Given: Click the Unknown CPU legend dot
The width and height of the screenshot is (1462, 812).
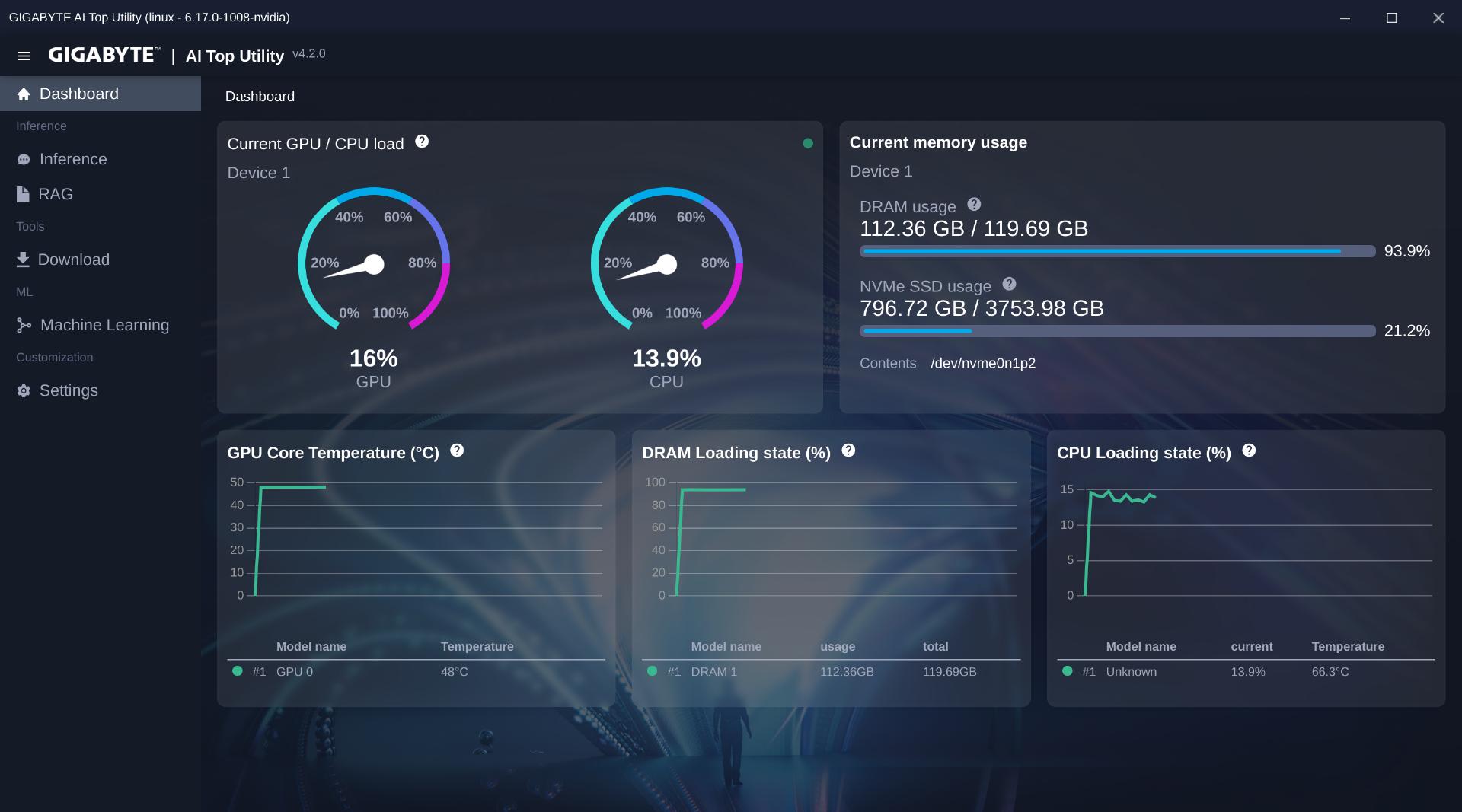Looking at the screenshot, I should (x=1067, y=671).
